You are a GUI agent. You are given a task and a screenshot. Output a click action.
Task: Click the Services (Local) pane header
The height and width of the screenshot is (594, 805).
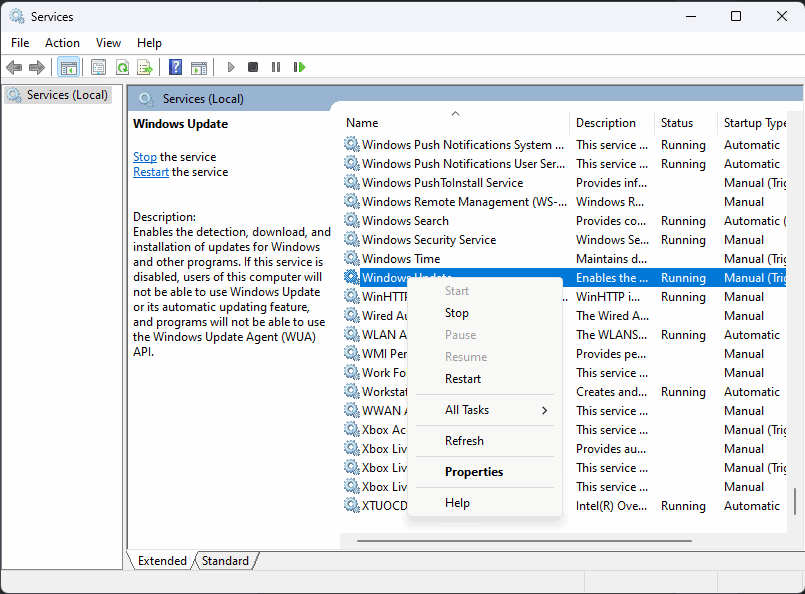(x=203, y=99)
